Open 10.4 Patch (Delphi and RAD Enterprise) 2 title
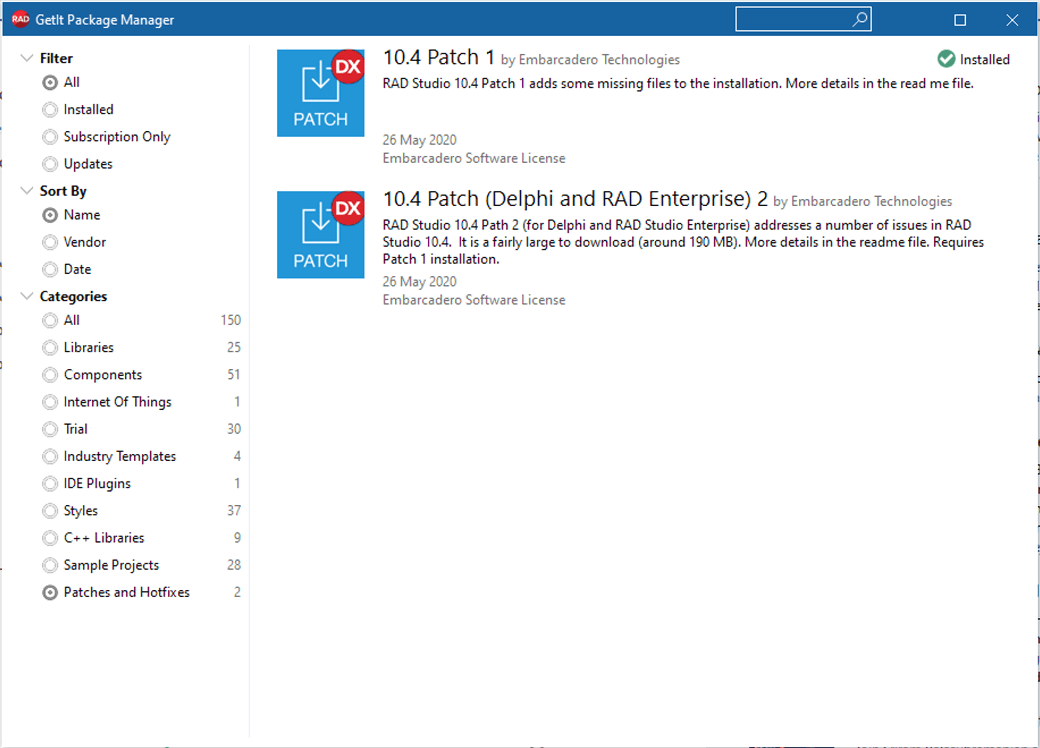This screenshot has width=1040, height=748. (575, 199)
